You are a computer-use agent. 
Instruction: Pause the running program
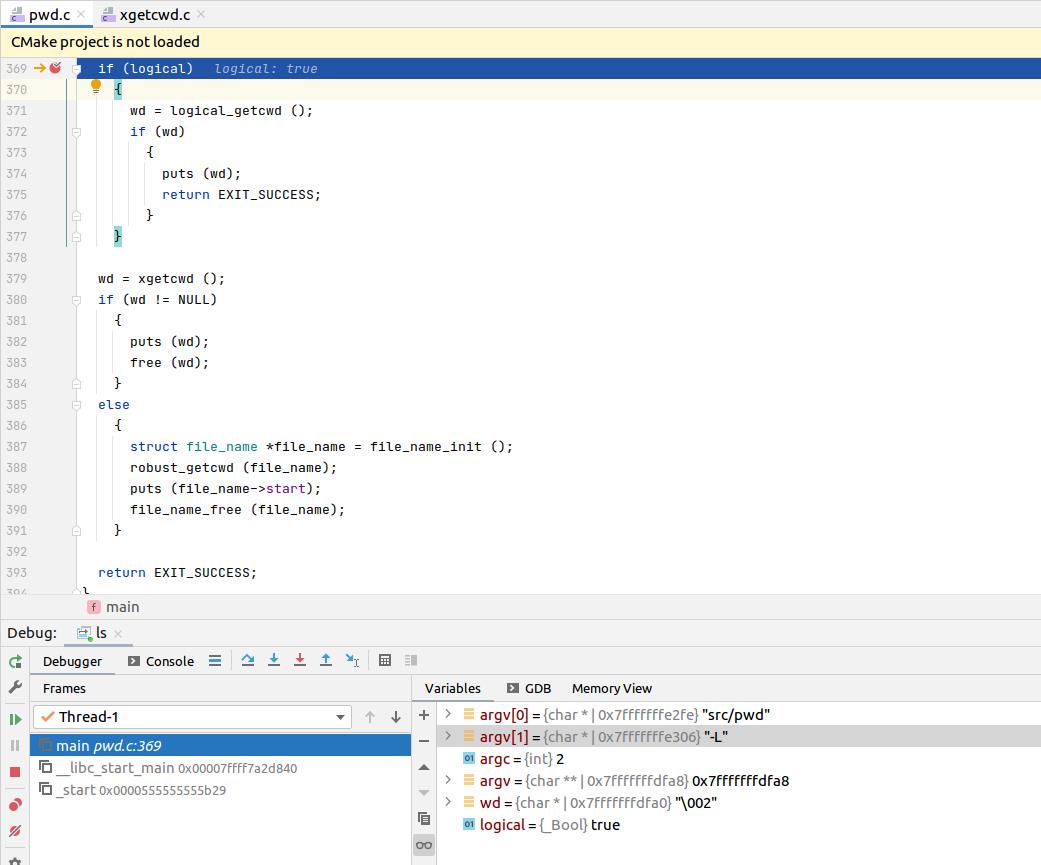15,746
